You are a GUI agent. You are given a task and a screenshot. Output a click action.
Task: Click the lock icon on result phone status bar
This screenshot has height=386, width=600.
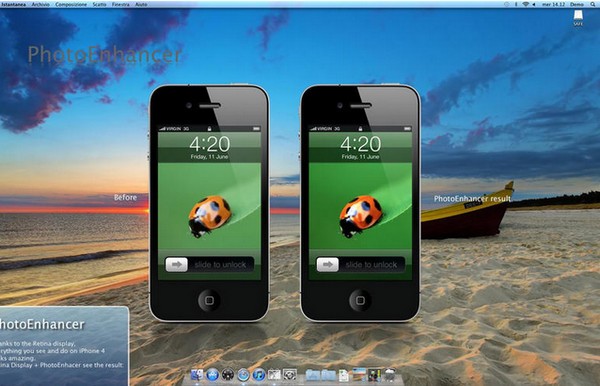click(x=360, y=129)
